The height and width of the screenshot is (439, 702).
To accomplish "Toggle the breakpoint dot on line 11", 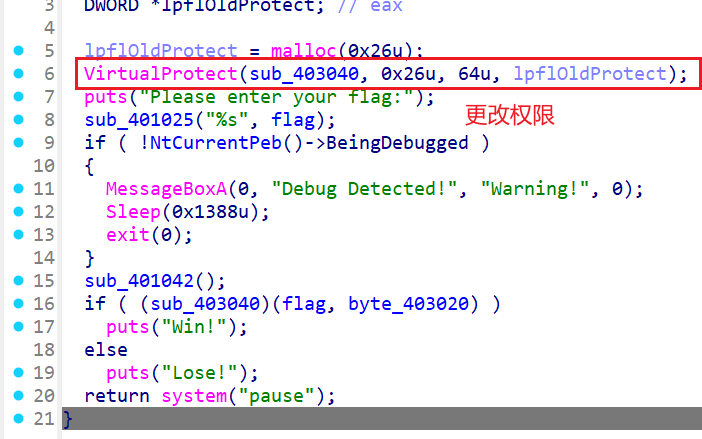I will pos(18,188).
